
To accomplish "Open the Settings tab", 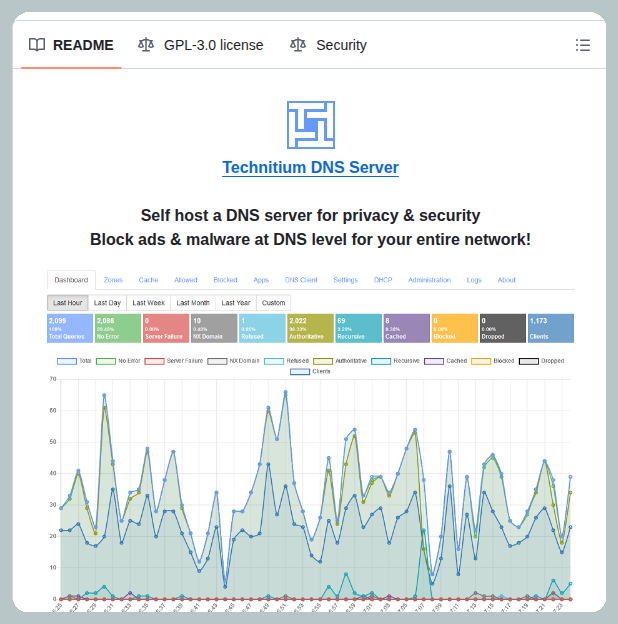I will coord(345,280).
